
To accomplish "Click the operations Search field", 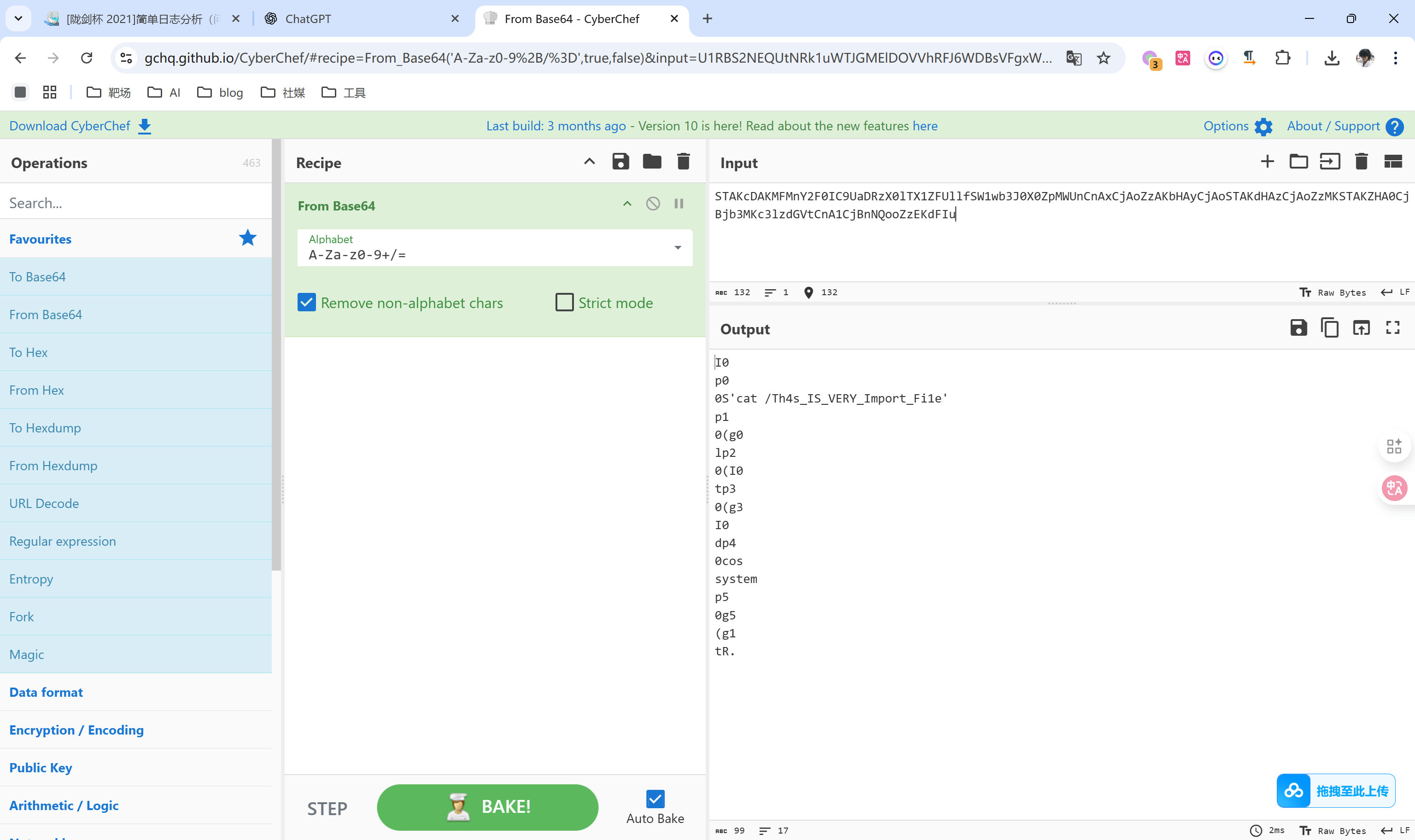I will click(136, 203).
